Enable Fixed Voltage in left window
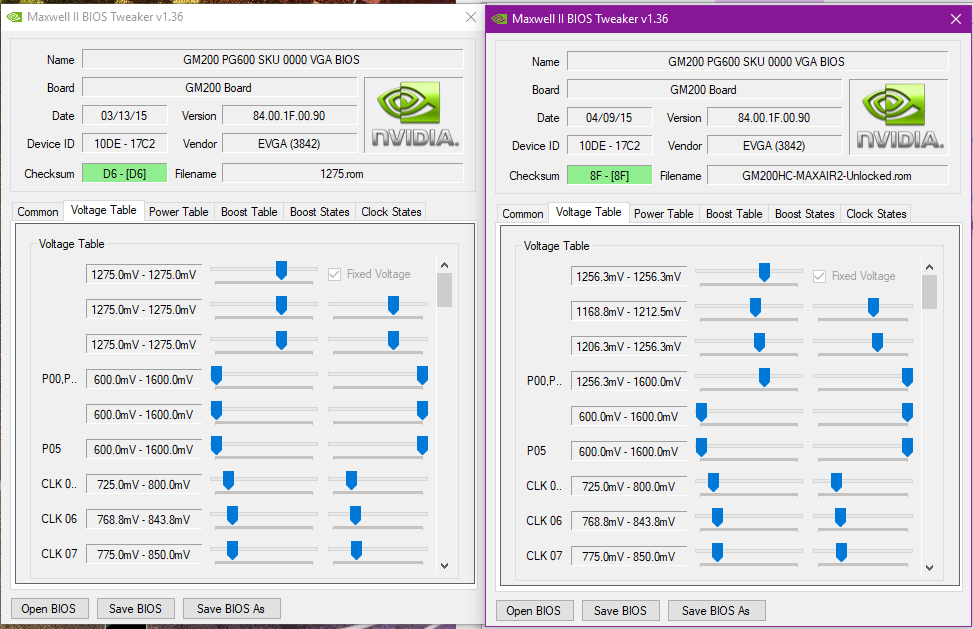 pyautogui.click(x=334, y=276)
